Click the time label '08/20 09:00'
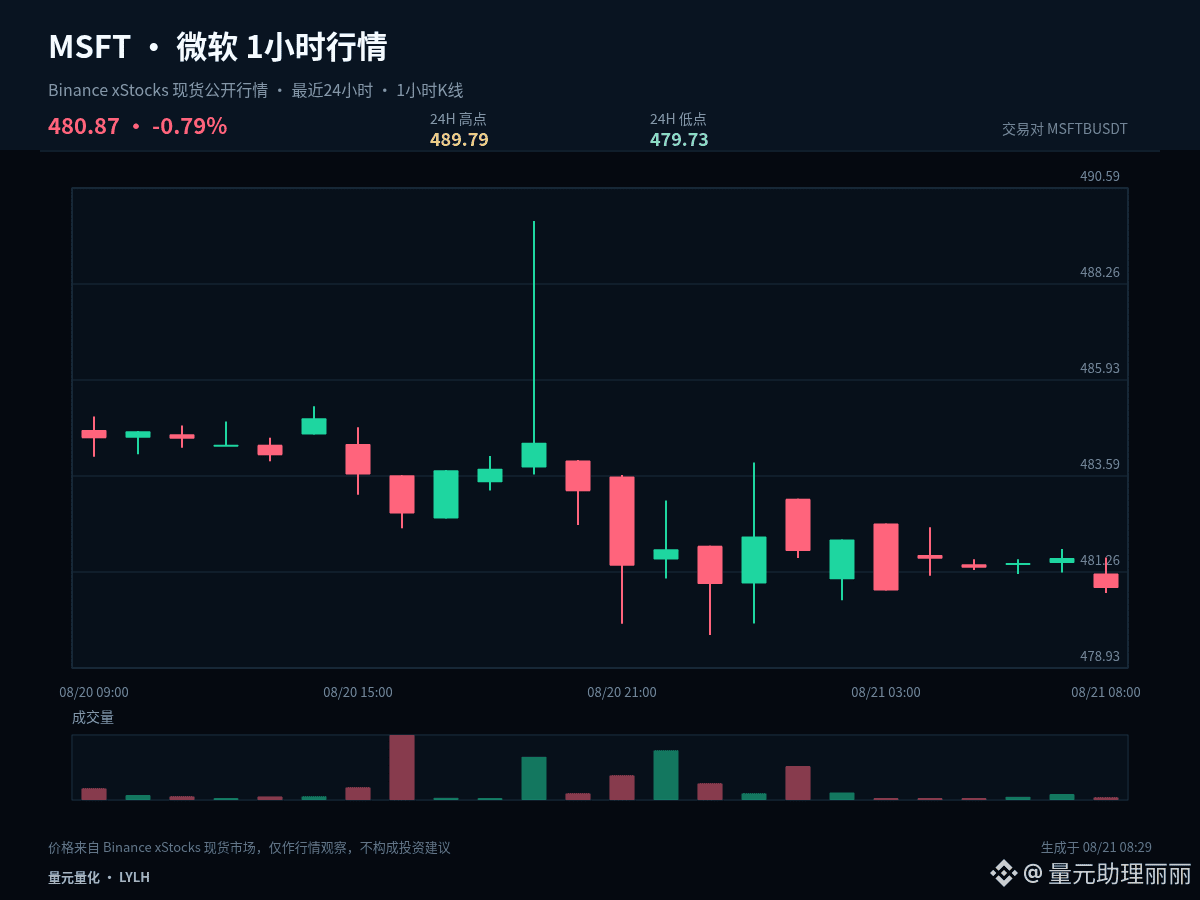 tap(94, 692)
